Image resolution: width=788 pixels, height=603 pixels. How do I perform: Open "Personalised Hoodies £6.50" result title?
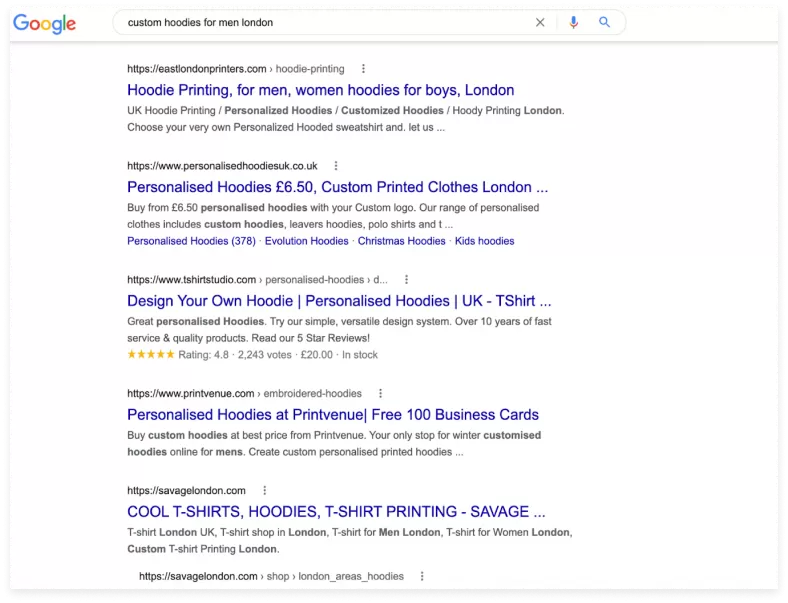click(x=337, y=187)
